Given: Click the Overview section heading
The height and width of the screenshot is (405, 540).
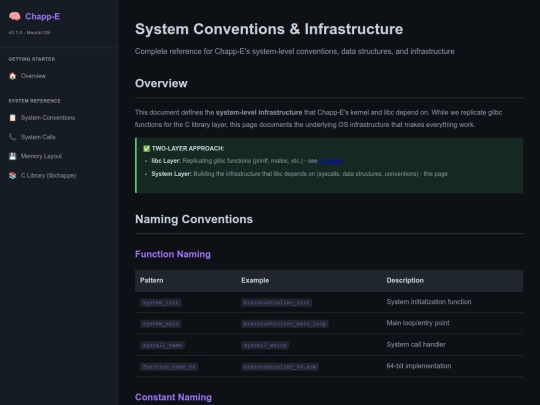Looking at the screenshot, I should pos(161,83).
